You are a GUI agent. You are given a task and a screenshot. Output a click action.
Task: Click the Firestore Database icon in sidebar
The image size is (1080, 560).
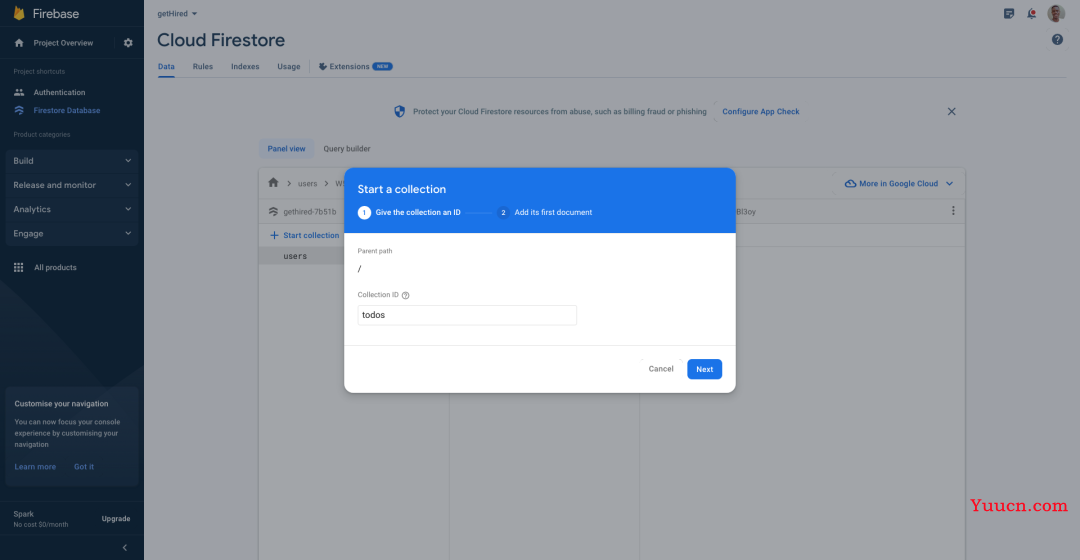19,110
